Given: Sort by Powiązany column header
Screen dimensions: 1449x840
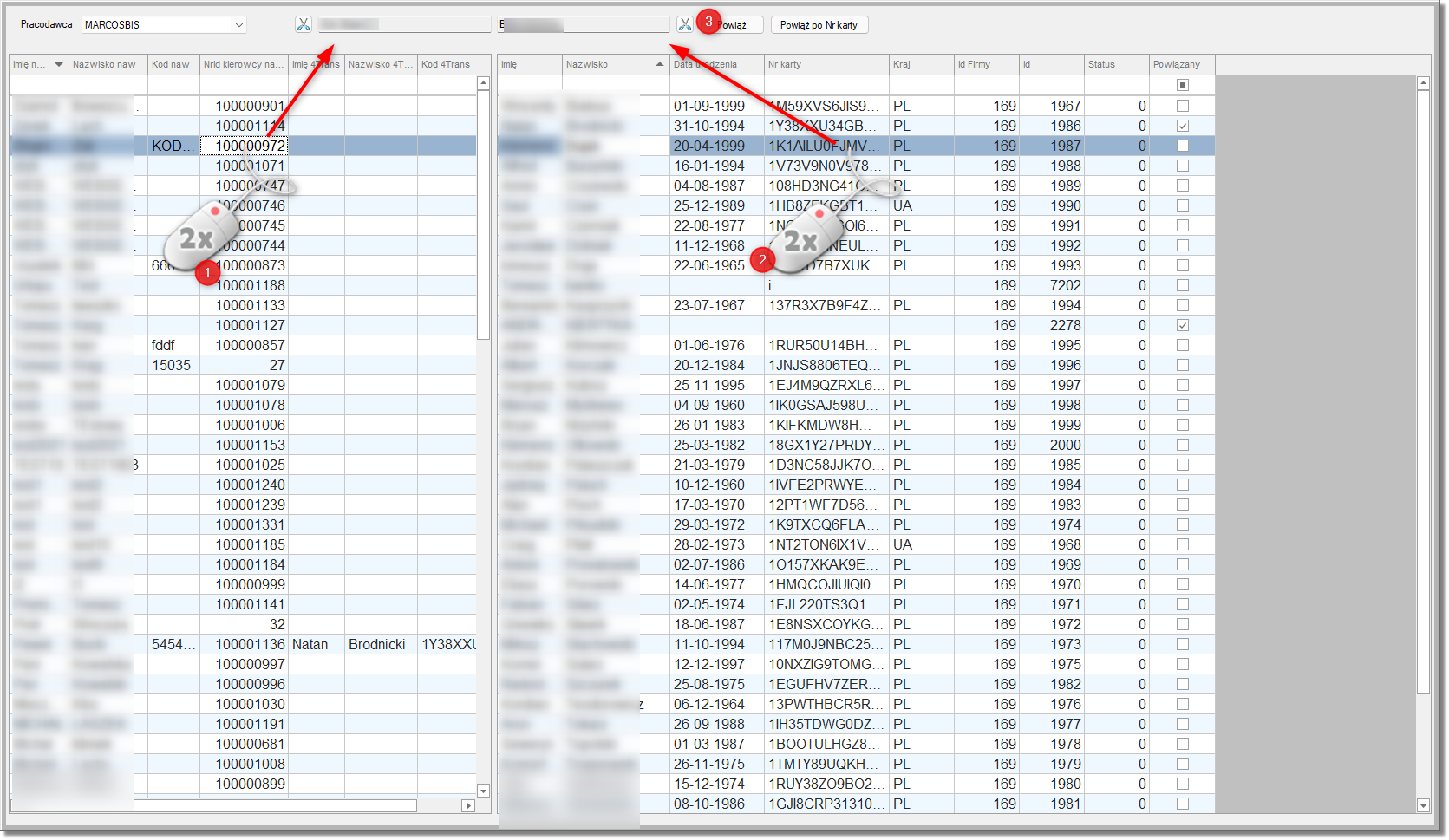Looking at the screenshot, I should pos(1182,64).
